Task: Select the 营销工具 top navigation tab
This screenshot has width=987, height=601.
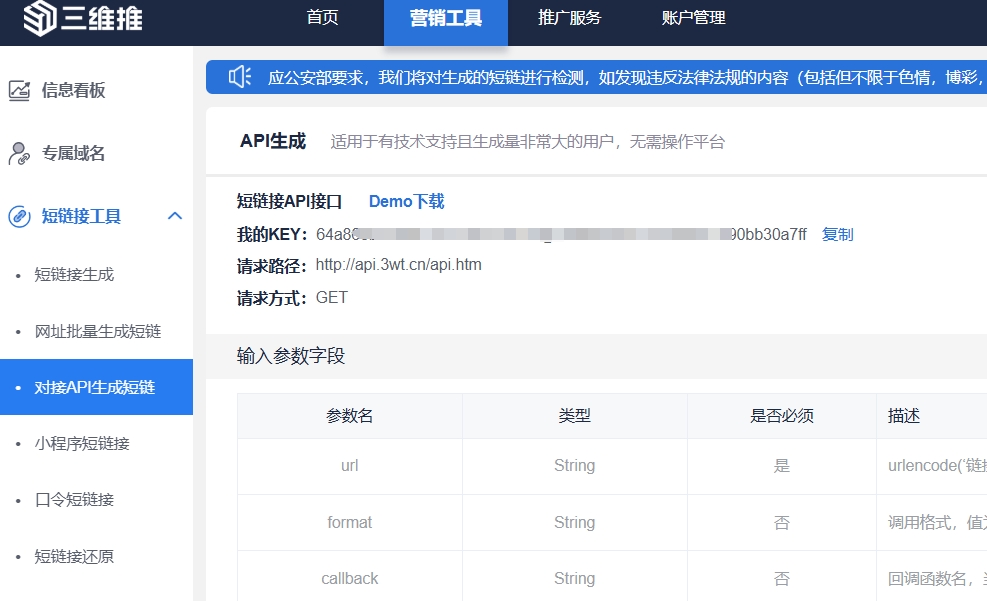Action: pos(445,18)
